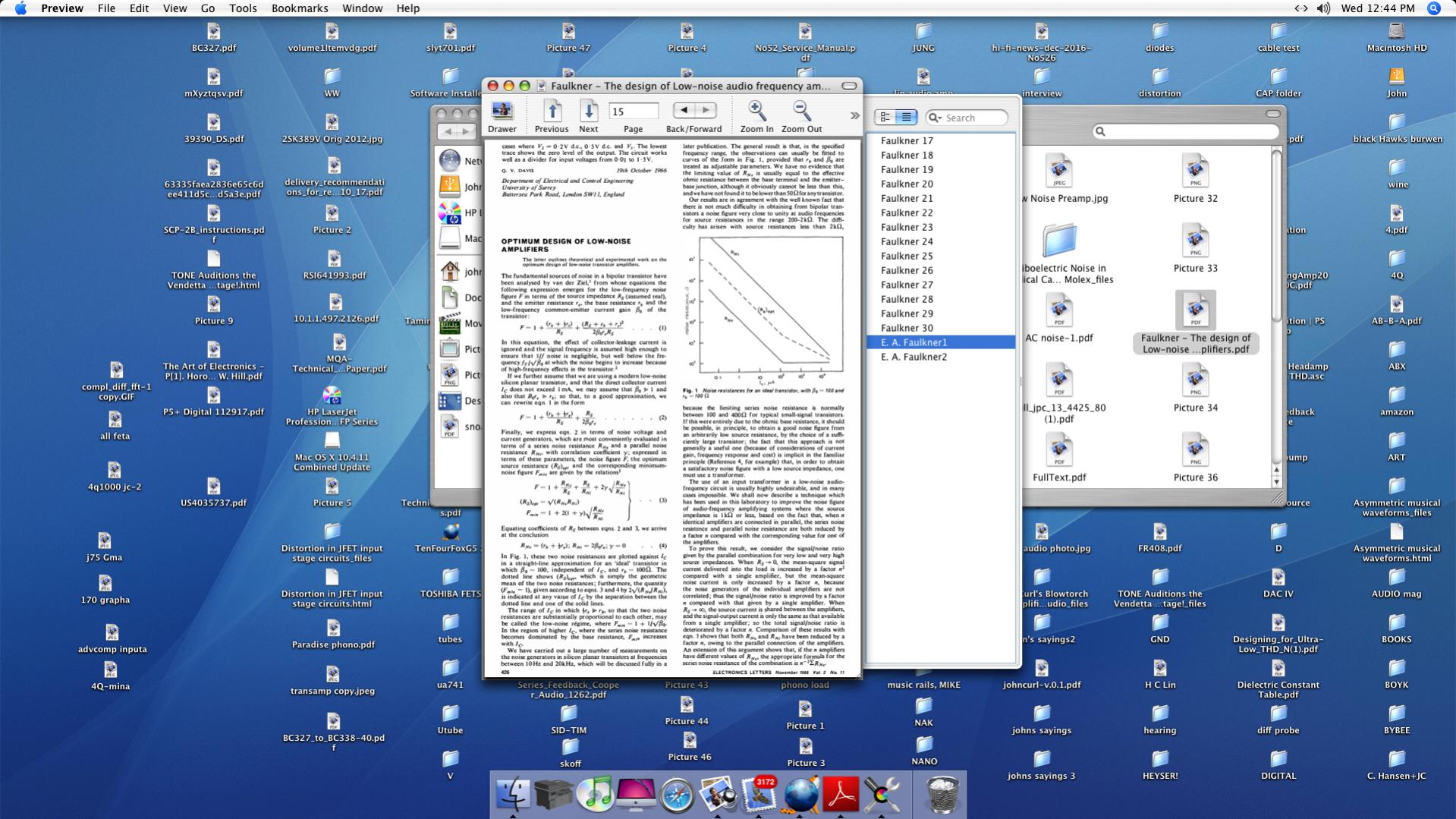Select Faulkner 23 in the drawer list
This screenshot has height=819, width=1456.
point(941,227)
